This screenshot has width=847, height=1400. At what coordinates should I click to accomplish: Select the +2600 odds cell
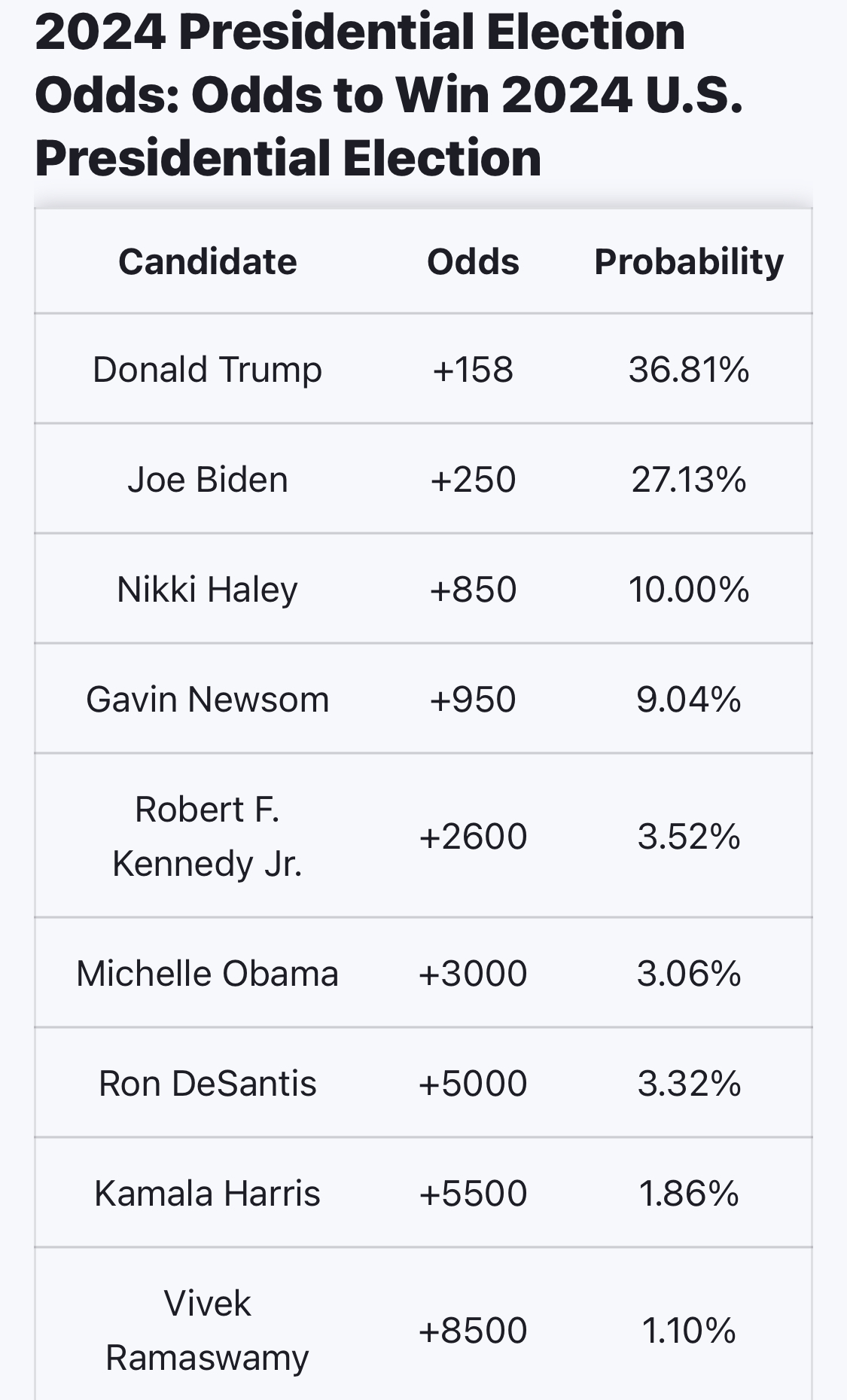coord(473,837)
